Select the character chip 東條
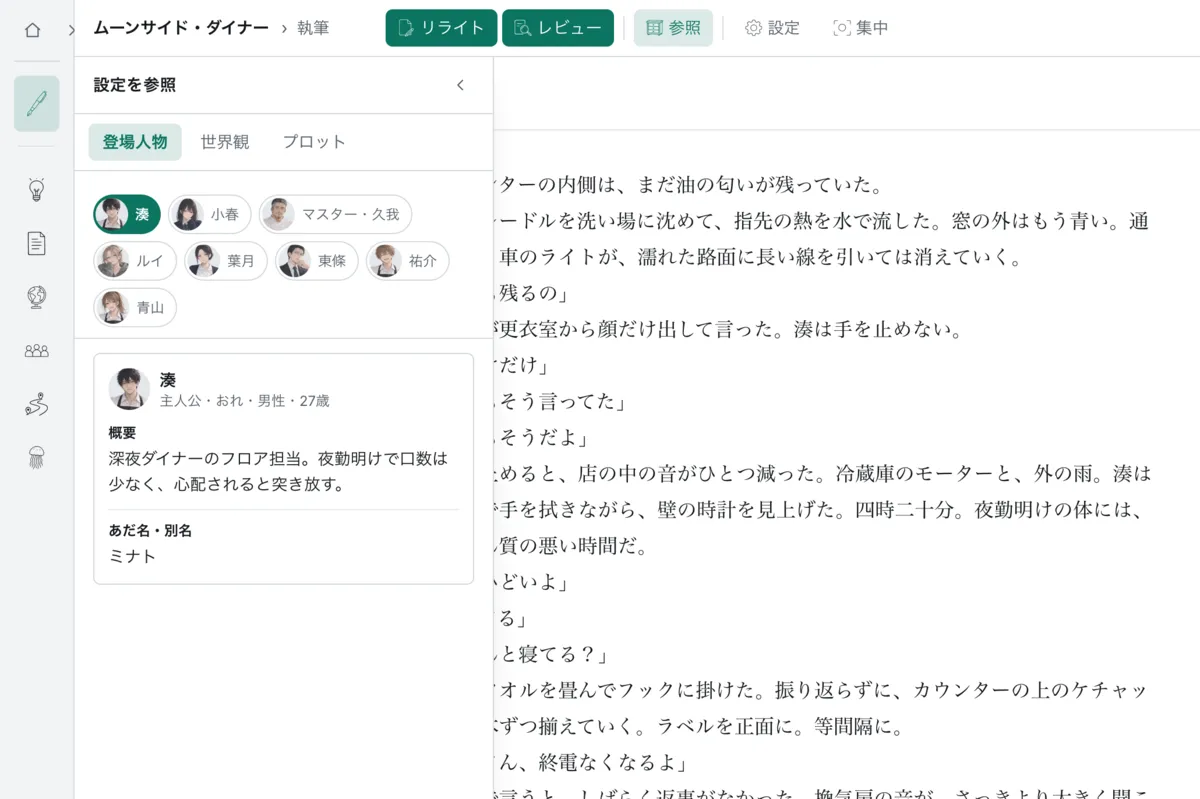This screenshot has width=1200, height=799. [x=316, y=261]
